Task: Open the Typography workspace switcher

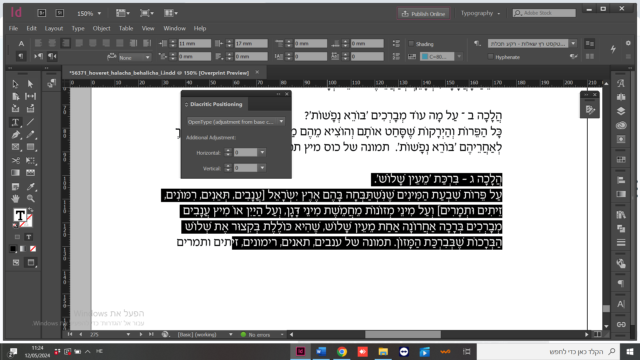Action: [x=480, y=13]
